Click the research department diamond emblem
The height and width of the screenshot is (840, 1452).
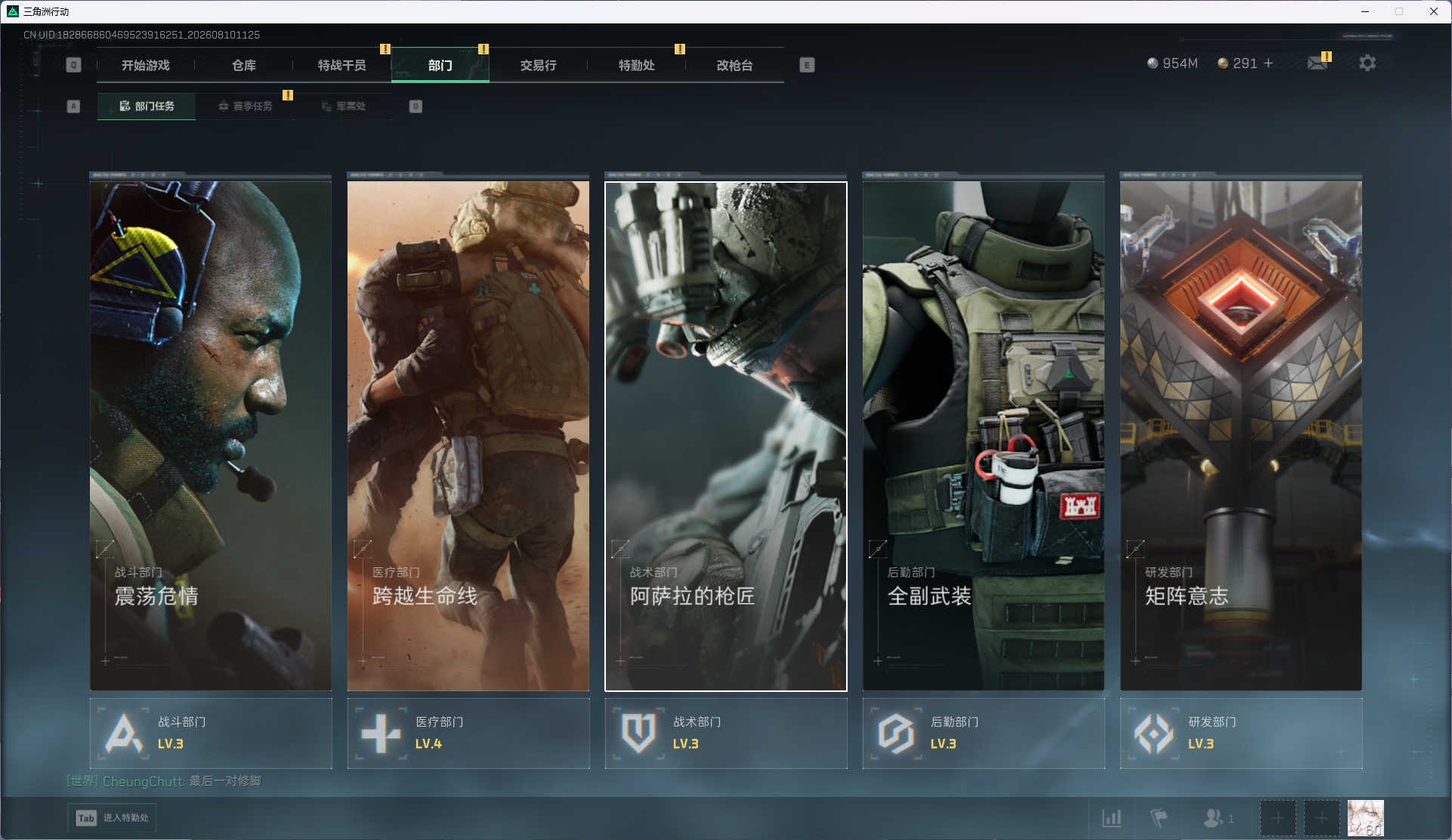tap(1154, 733)
